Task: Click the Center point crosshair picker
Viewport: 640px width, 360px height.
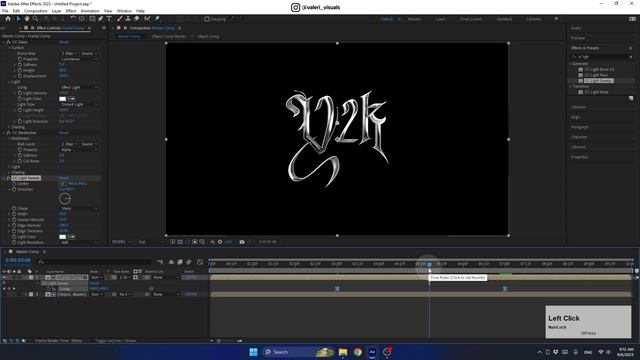Action: click(63, 184)
